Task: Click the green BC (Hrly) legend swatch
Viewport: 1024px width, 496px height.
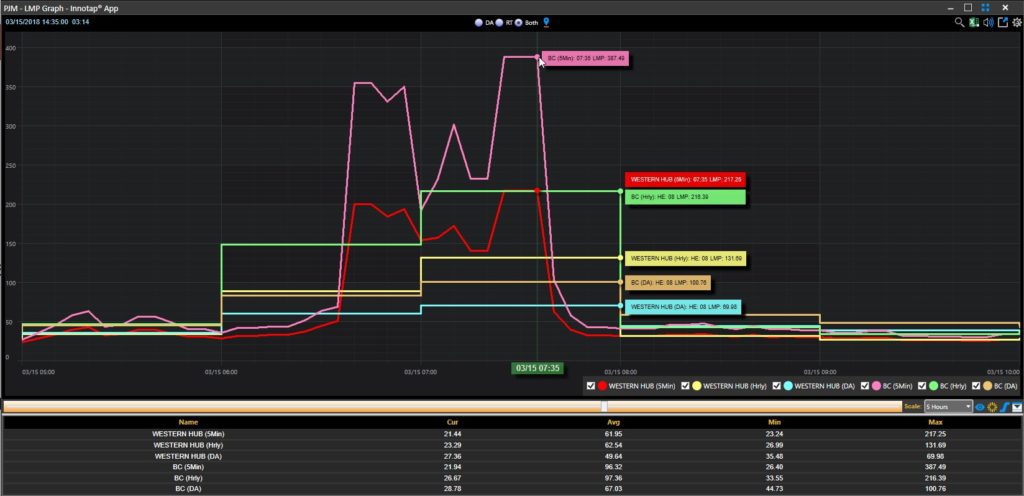Action: tap(933, 386)
